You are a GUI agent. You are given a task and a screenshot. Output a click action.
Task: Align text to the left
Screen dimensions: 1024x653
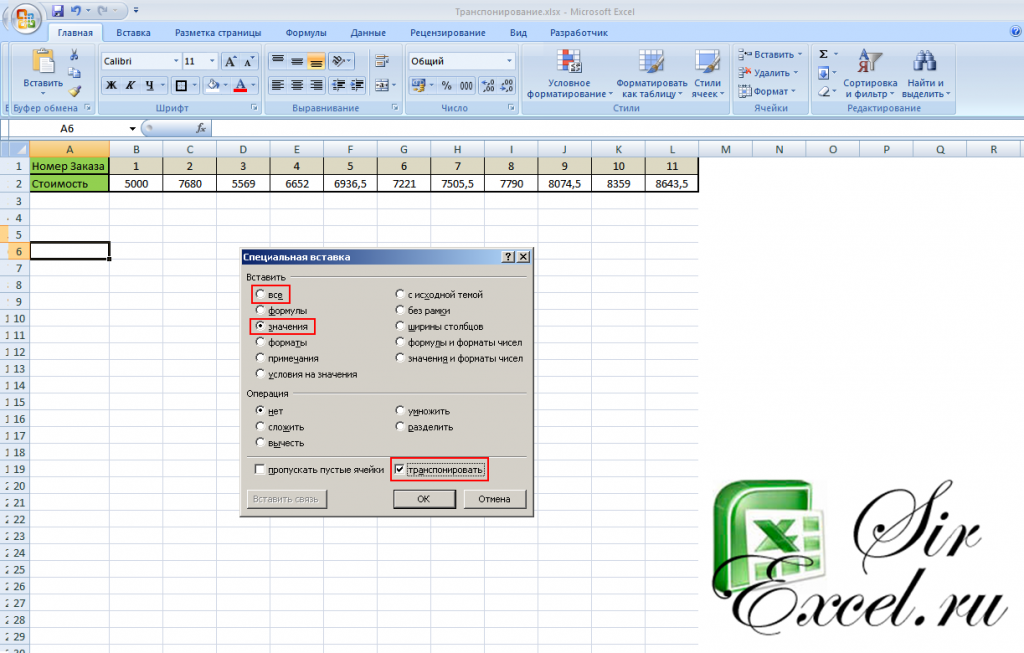point(278,85)
